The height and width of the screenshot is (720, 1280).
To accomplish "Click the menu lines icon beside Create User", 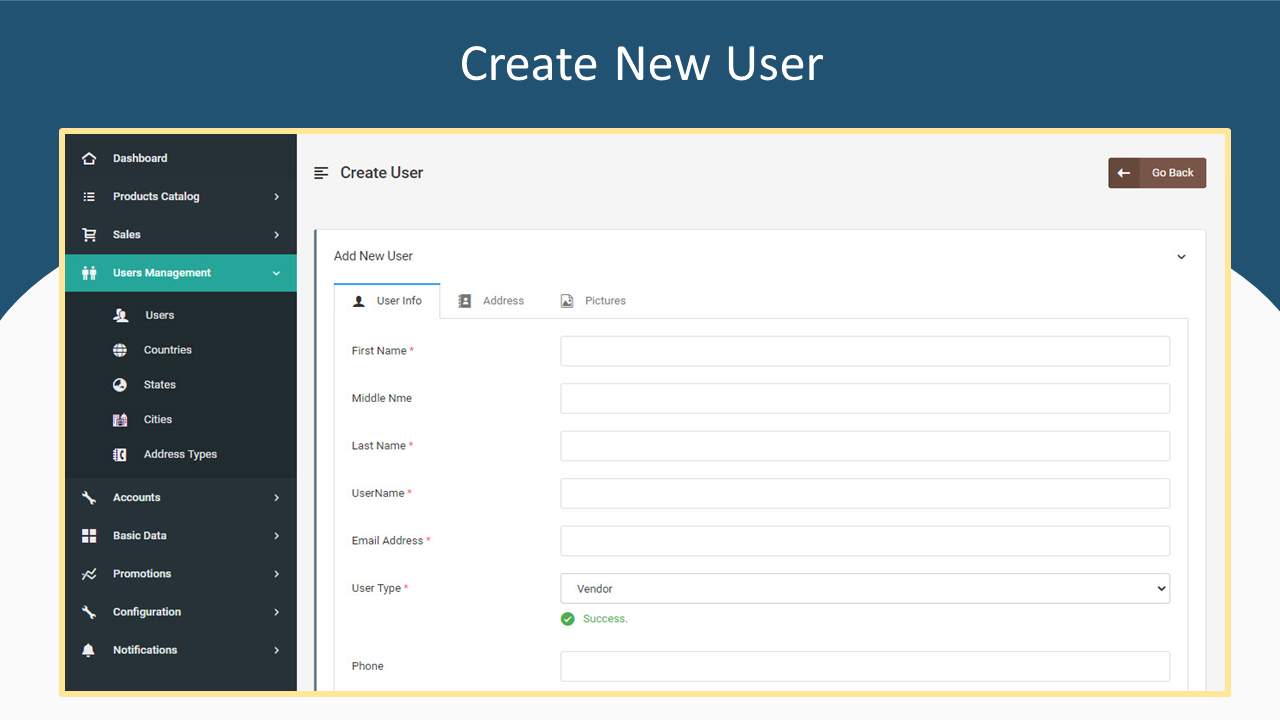I will coord(321,173).
